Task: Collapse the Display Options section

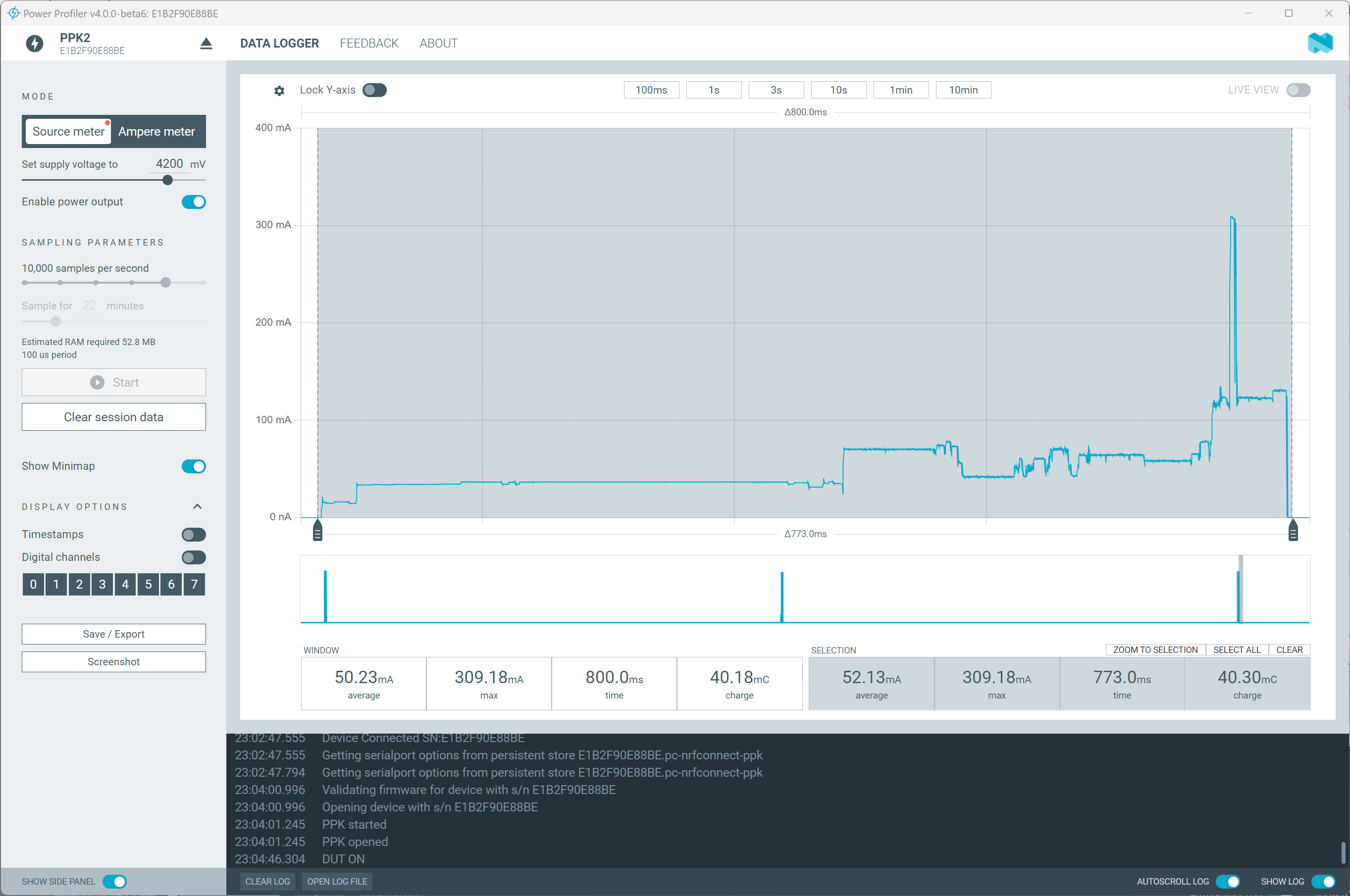Action: pos(197,506)
